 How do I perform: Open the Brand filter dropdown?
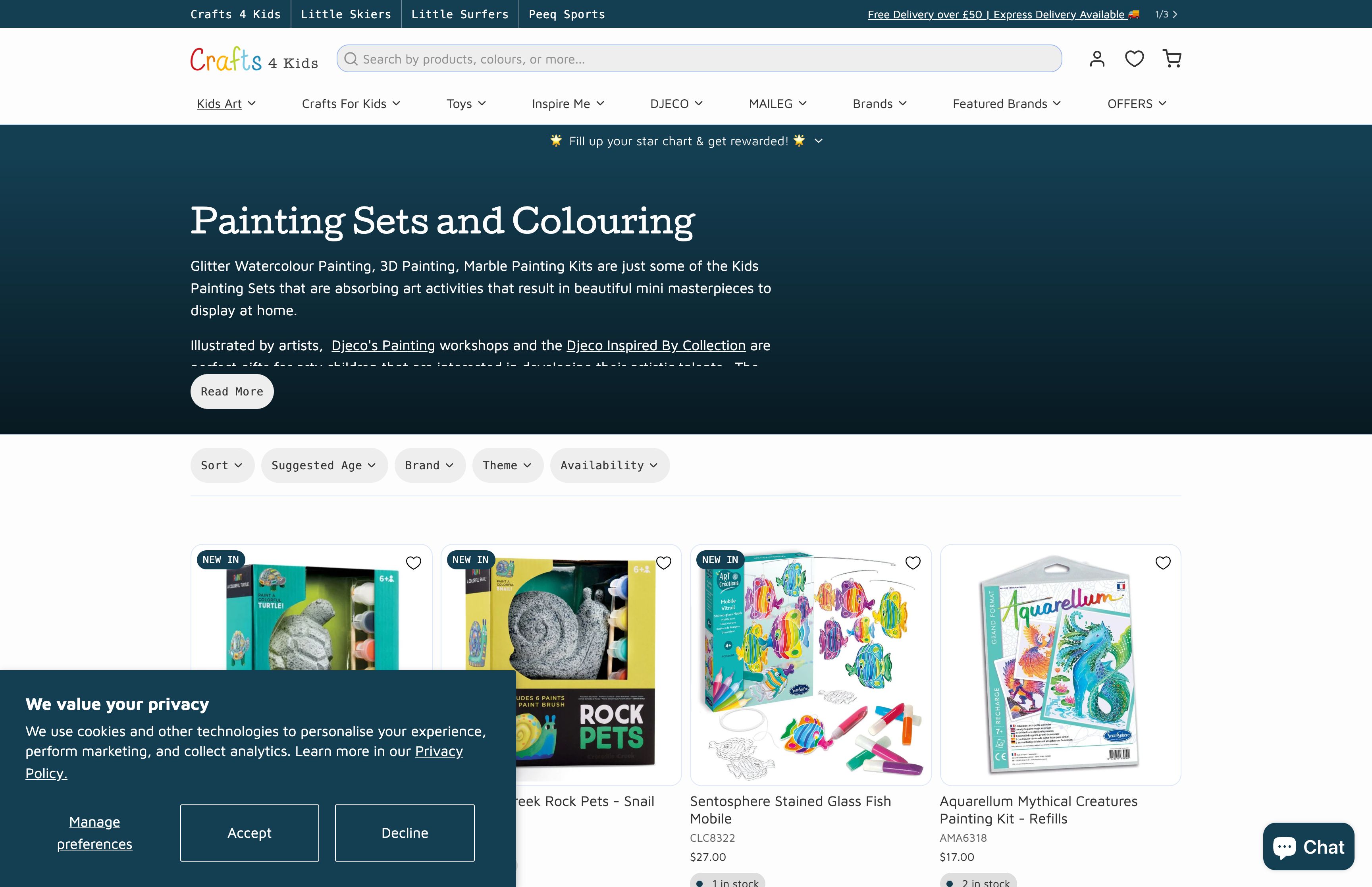pos(430,465)
